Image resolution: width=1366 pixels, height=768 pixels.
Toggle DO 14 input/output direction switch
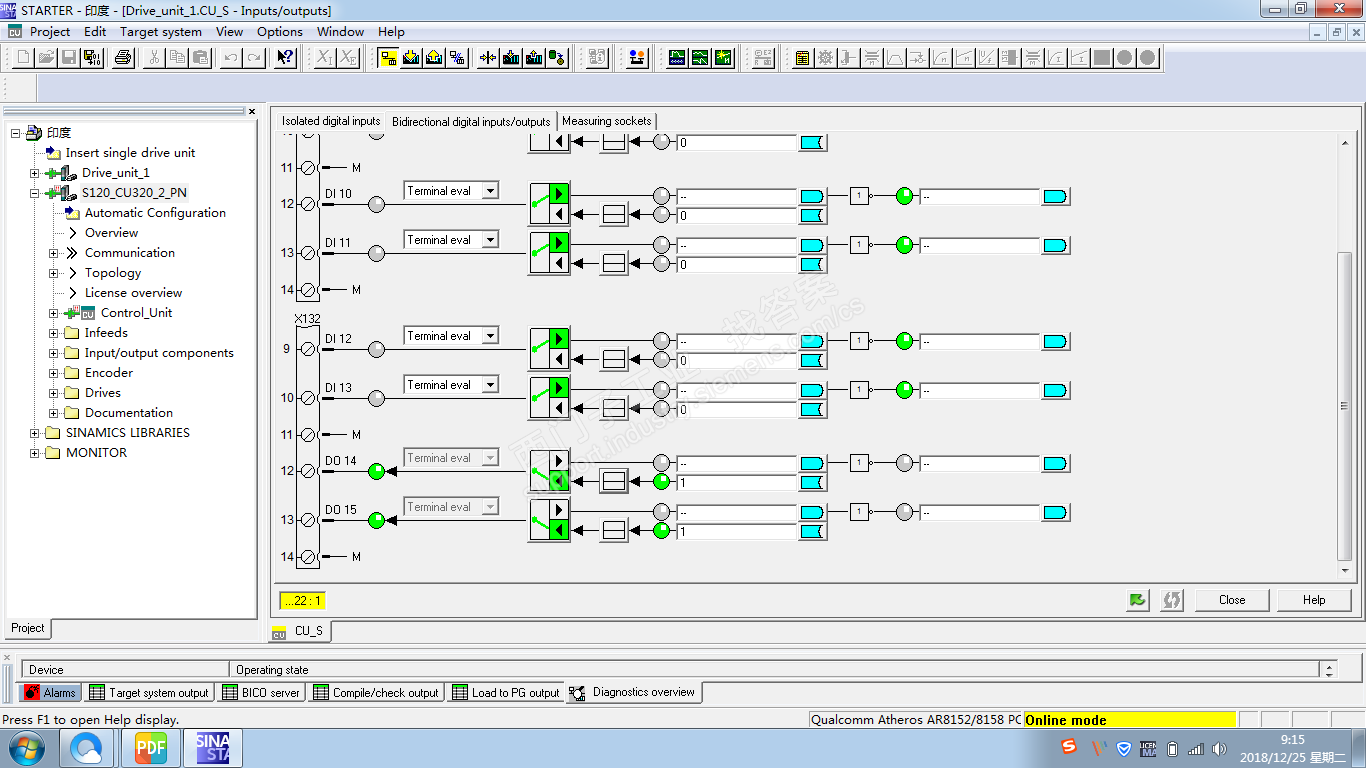coord(549,470)
